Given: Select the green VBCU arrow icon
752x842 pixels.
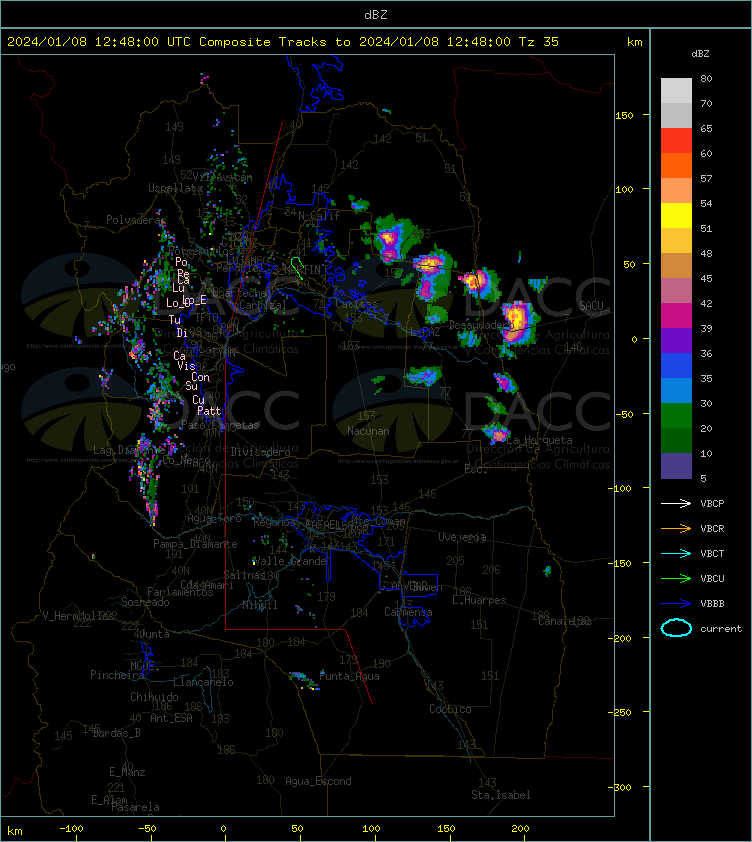Looking at the screenshot, I should point(676,578).
